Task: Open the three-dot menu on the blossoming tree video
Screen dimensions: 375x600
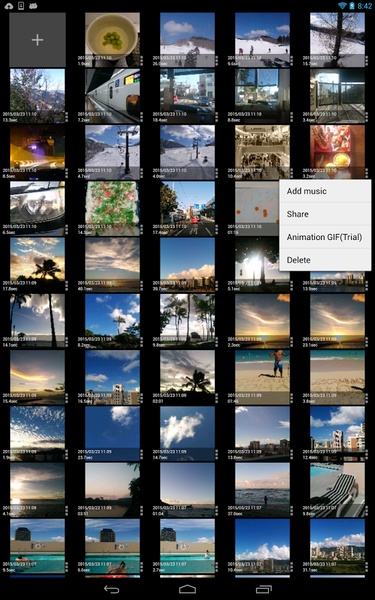Action: click(66, 117)
